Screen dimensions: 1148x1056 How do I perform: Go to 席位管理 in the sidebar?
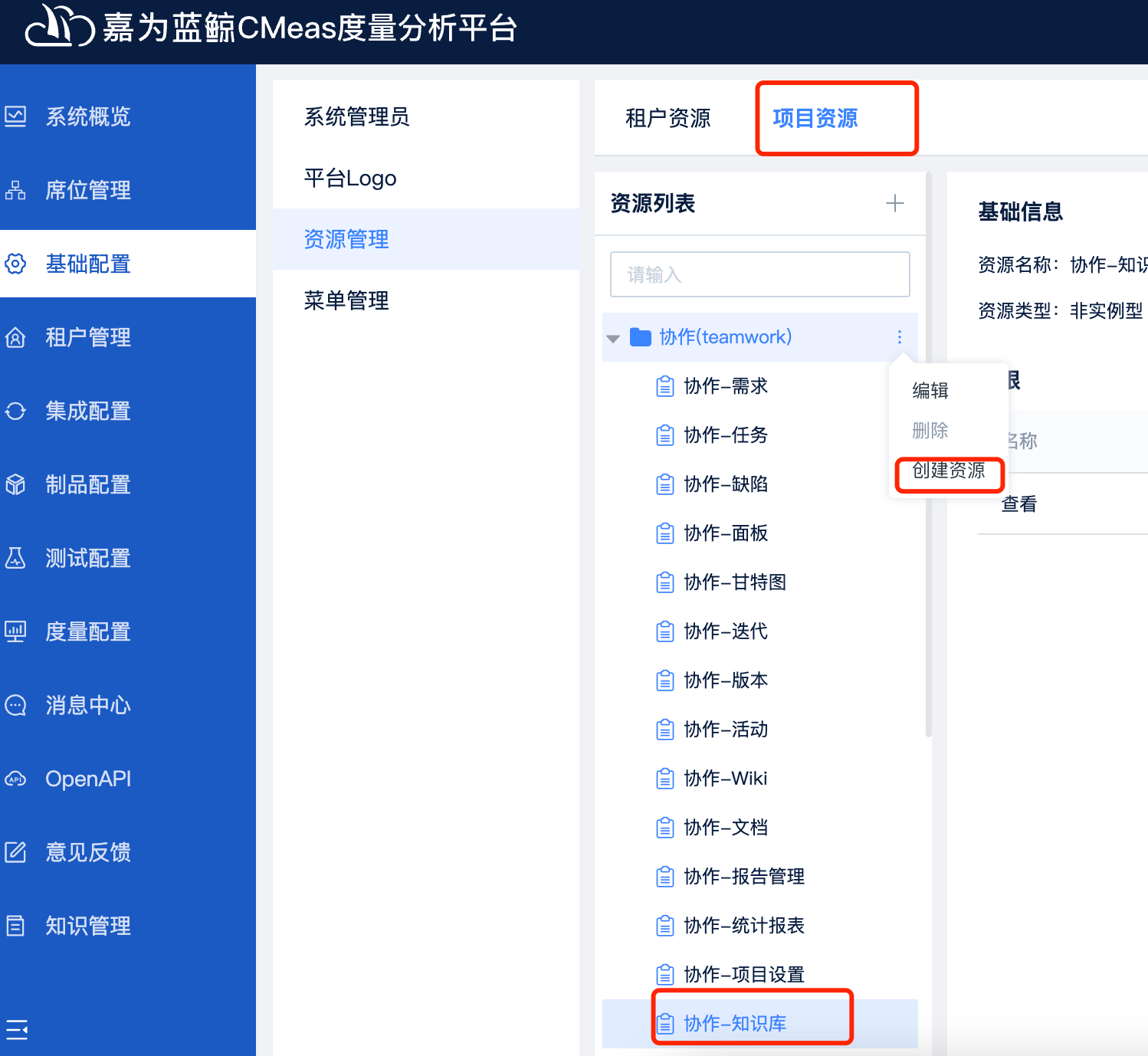pos(128,190)
